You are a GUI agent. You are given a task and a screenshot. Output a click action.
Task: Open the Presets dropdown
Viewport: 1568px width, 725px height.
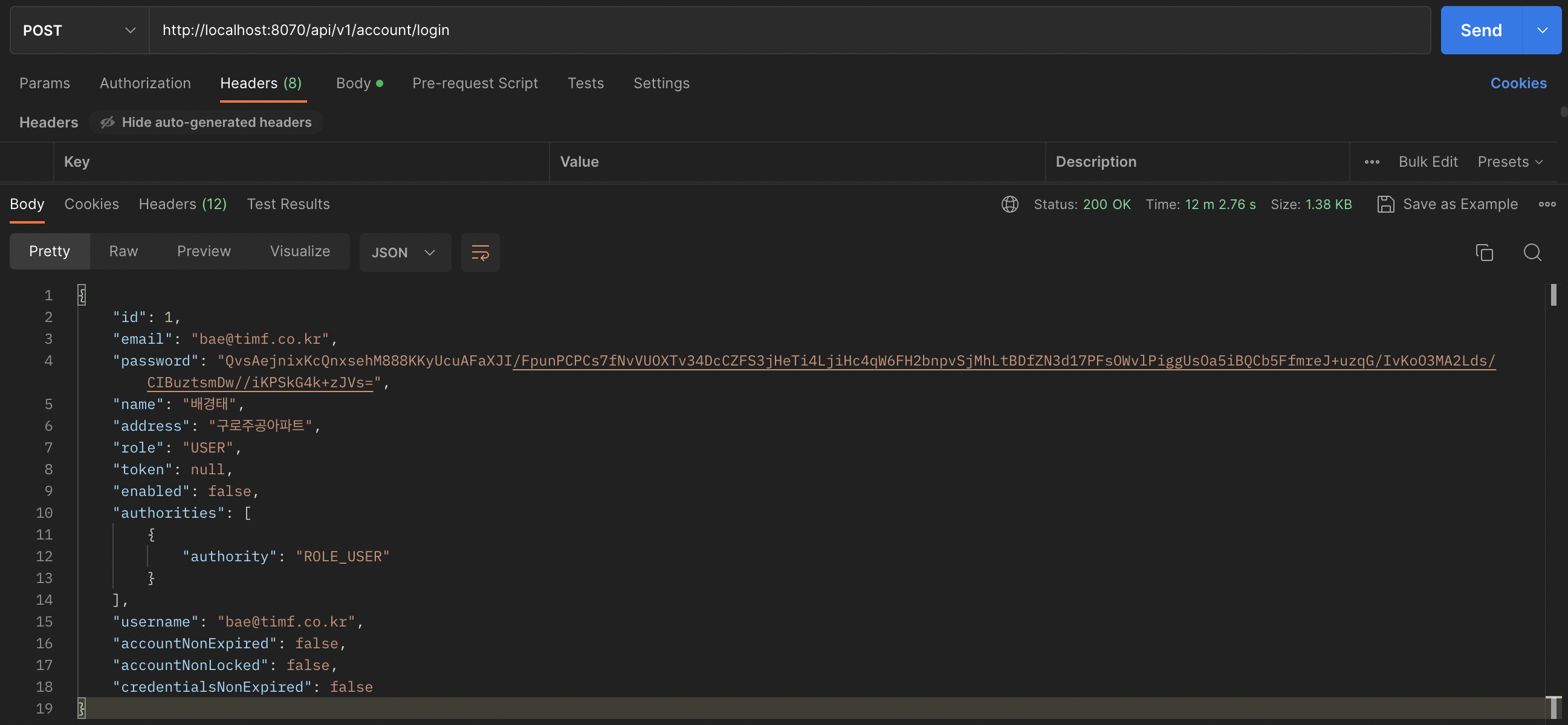click(1509, 162)
